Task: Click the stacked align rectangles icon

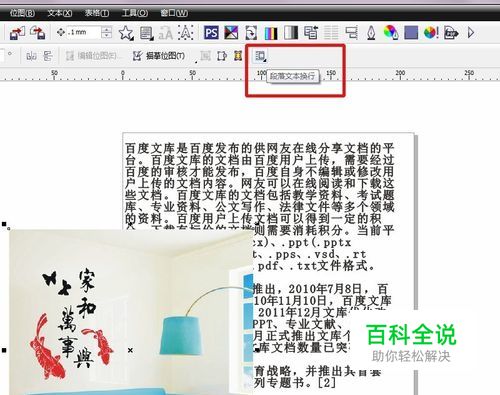Action: 351,33
